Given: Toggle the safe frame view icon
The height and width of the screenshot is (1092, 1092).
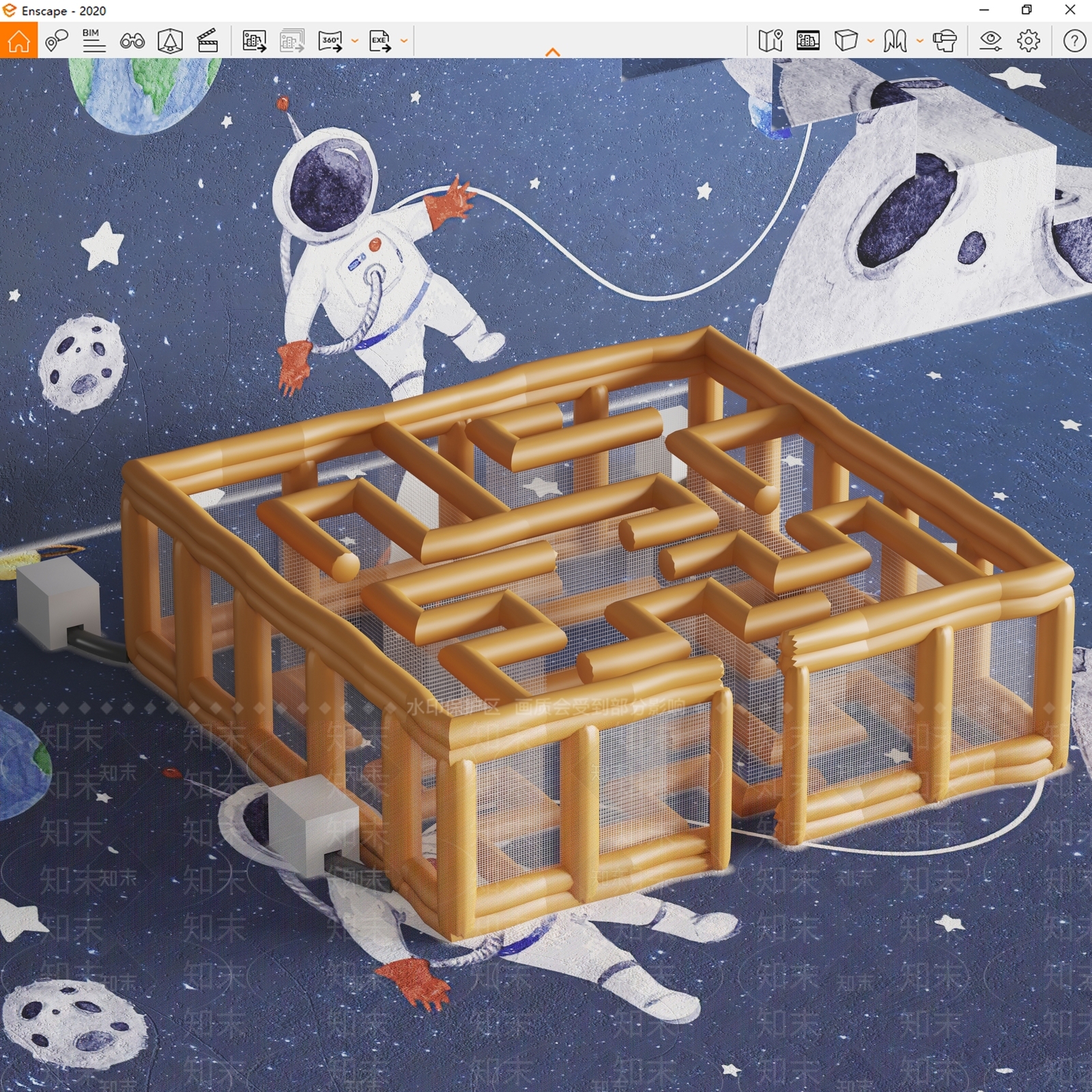Looking at the screenshot, I should [808, 41].
